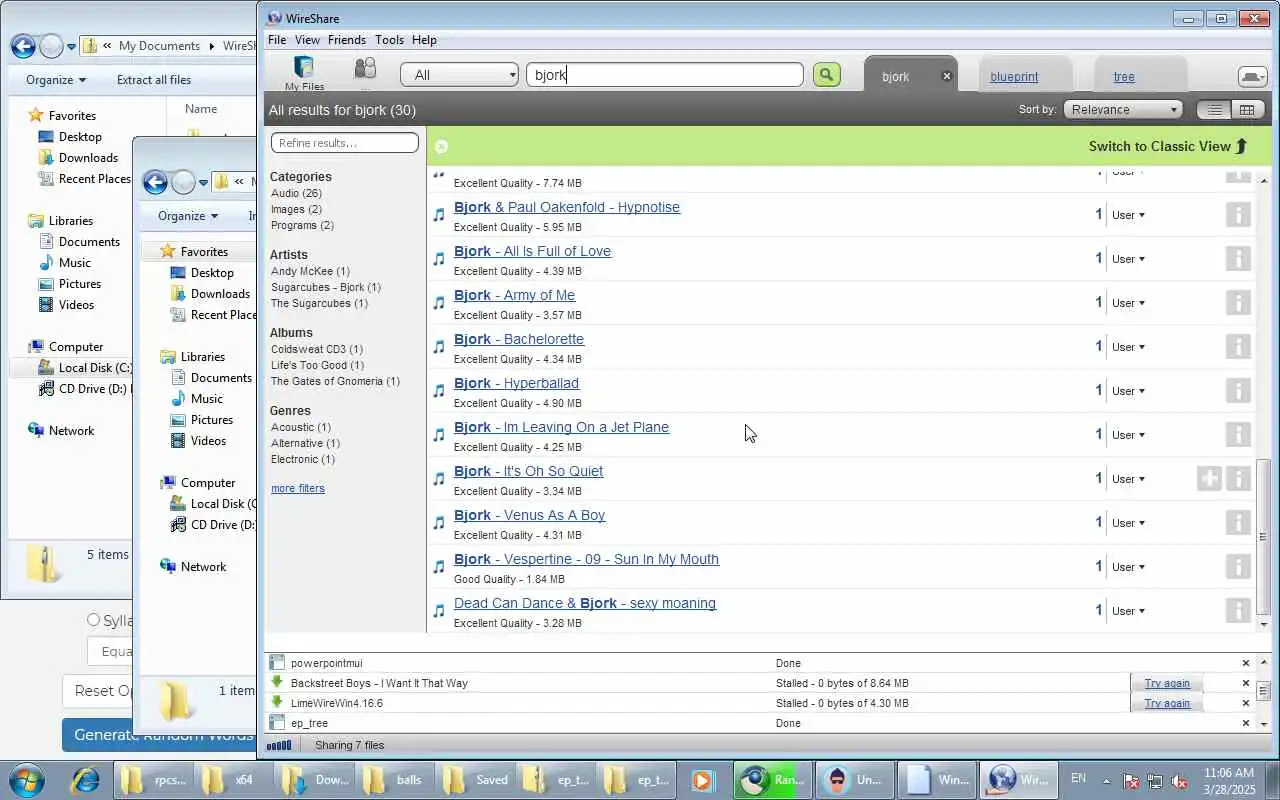
Task: Switch to the tree search tab
Action: coord(1124,77)
